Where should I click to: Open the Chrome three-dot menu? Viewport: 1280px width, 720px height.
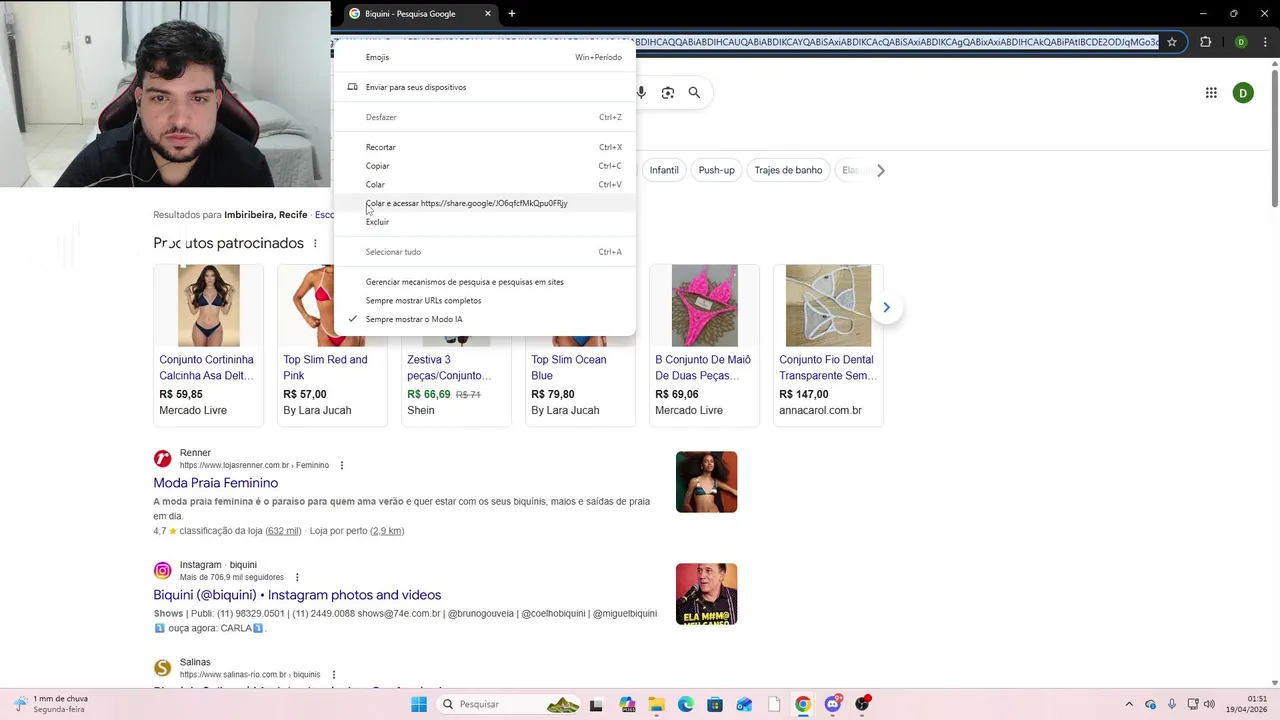point(1267,42)
